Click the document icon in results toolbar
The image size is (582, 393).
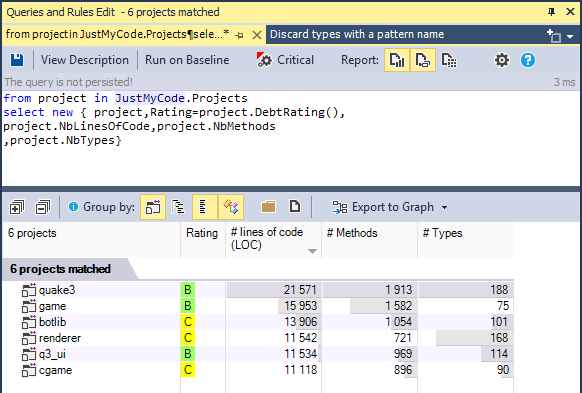pos(295,206)
